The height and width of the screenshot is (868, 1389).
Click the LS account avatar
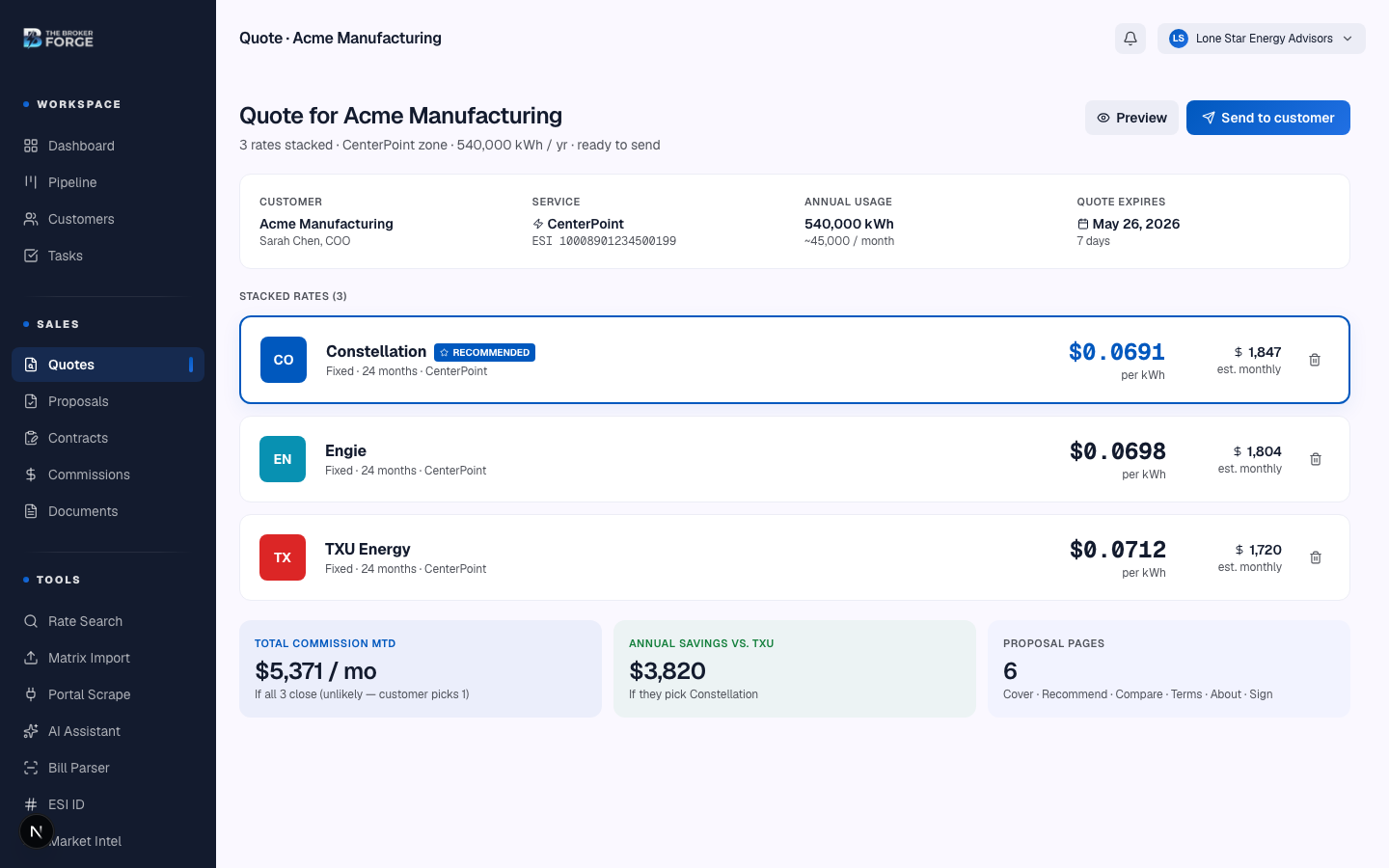click(x=1179, y=39)
